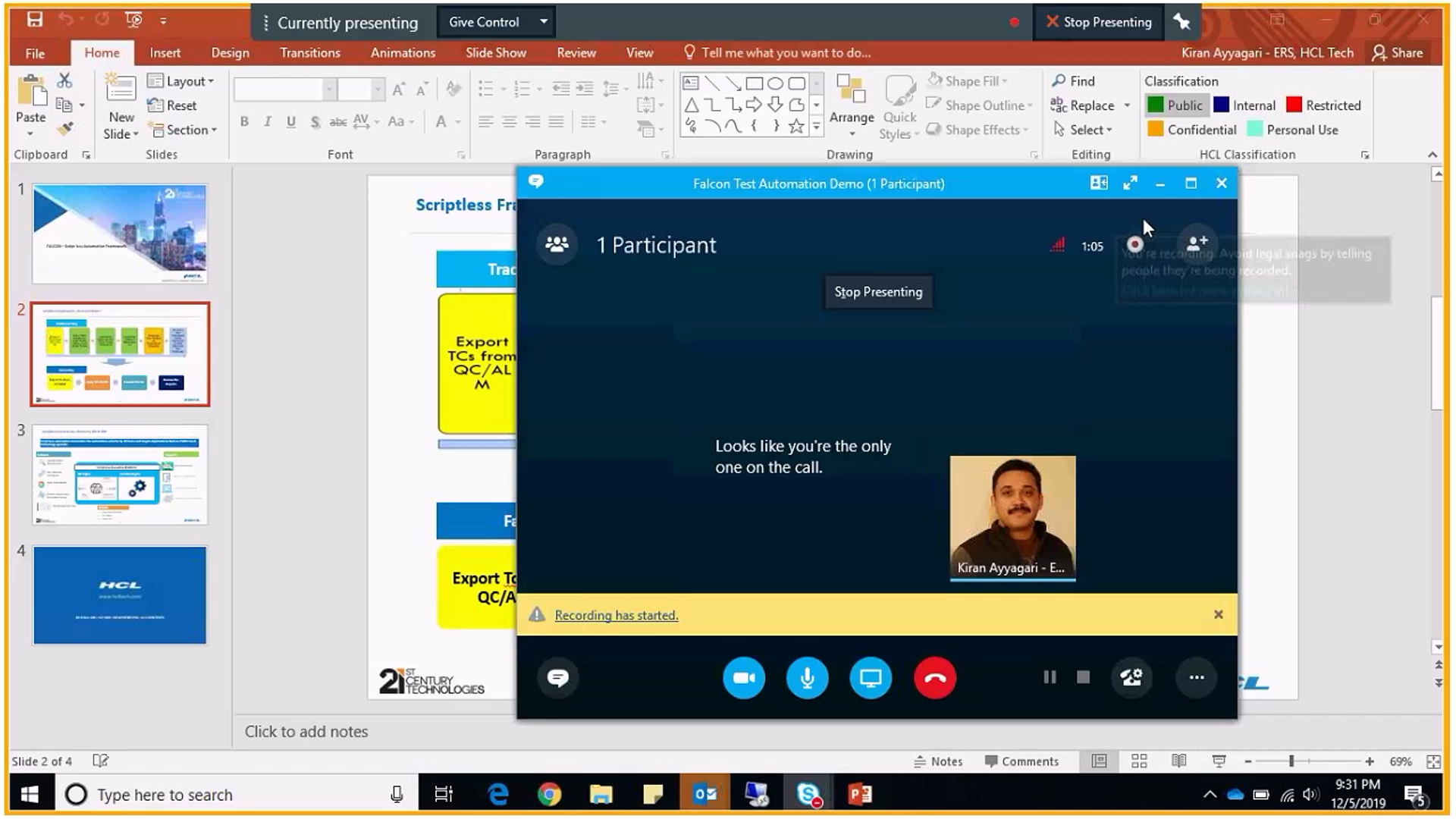Click the Stop Presenting button
The width and height of the screenshot is (1456, 819).
878,292
